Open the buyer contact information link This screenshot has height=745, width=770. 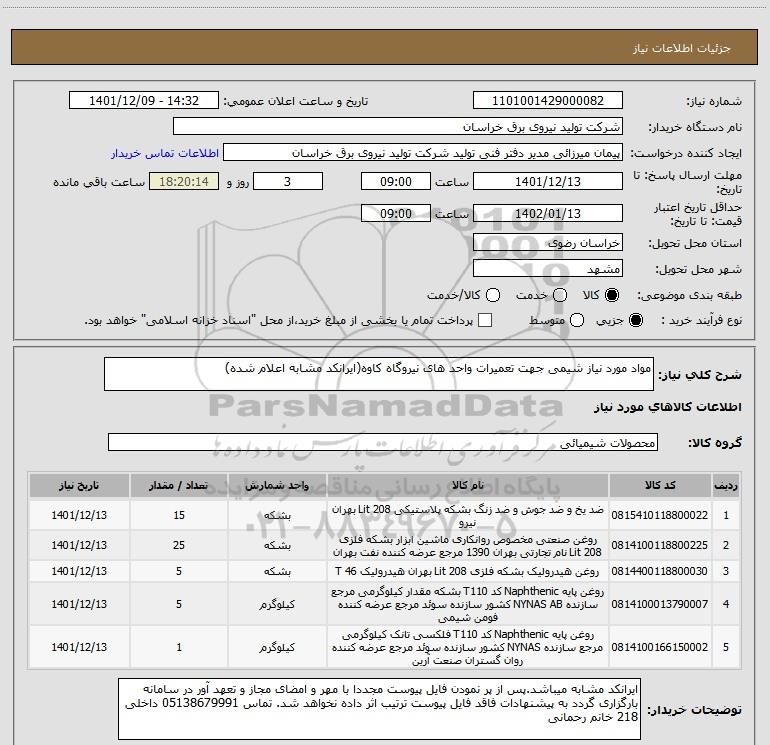165,153
